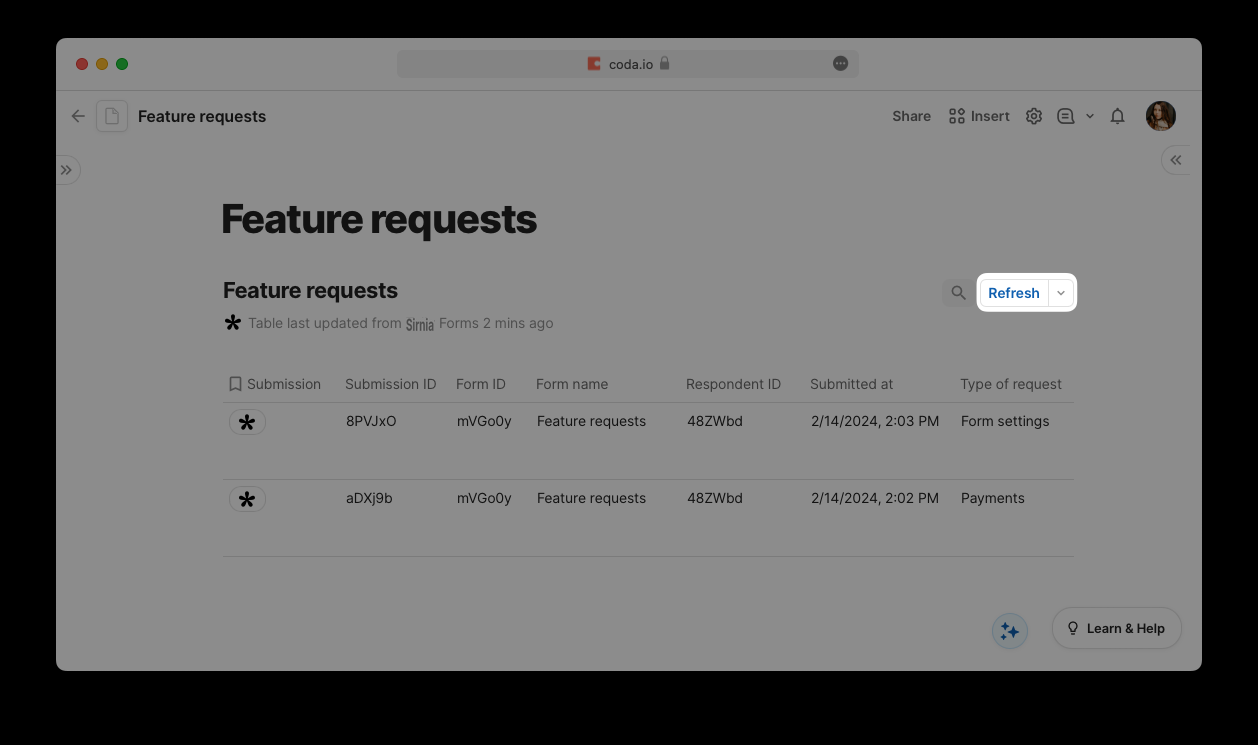Open Learn & Help
The height and width of the screenshot is (745, 1258).
coord(1117,628)
